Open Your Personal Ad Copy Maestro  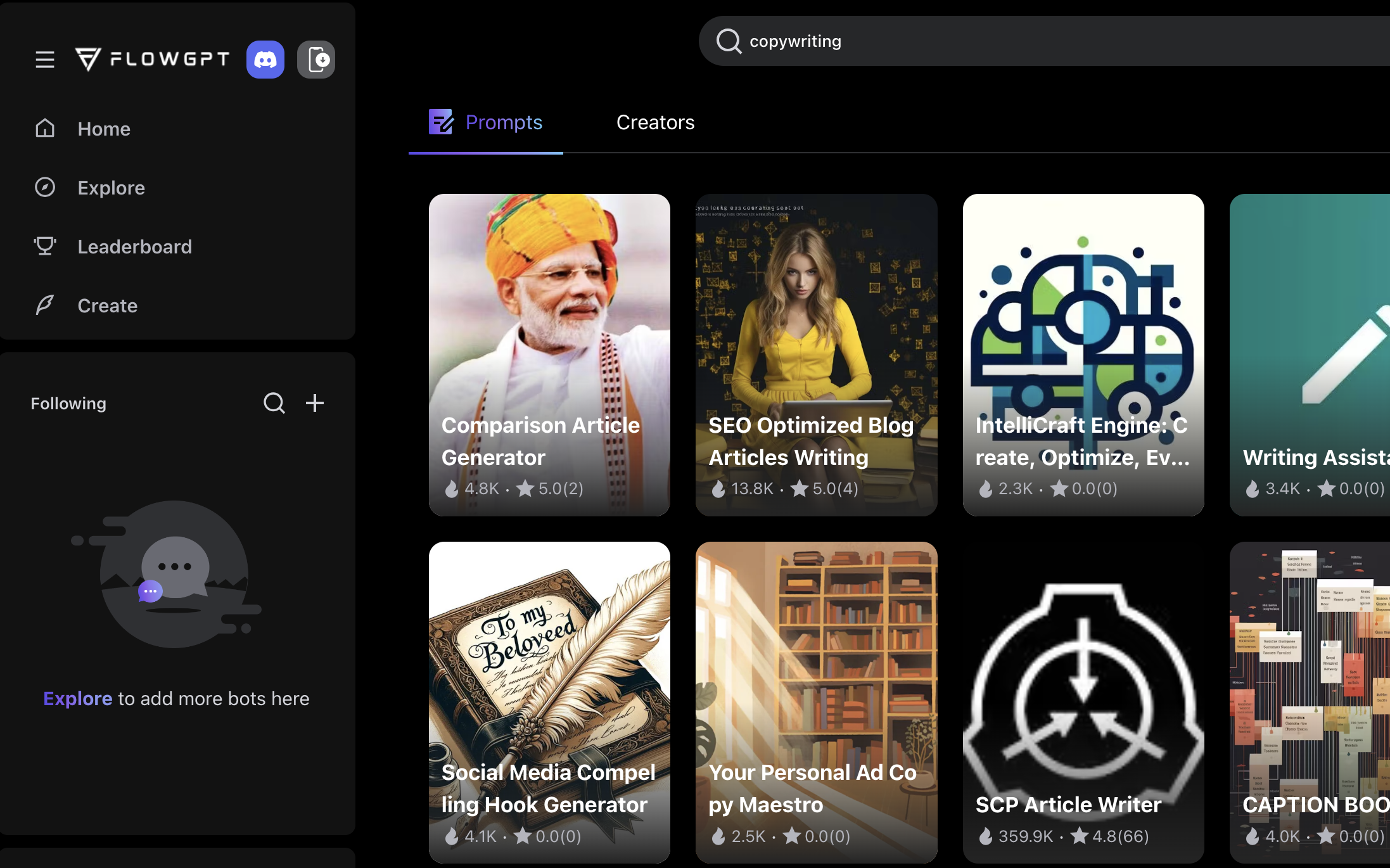click(x=816, y=702)
